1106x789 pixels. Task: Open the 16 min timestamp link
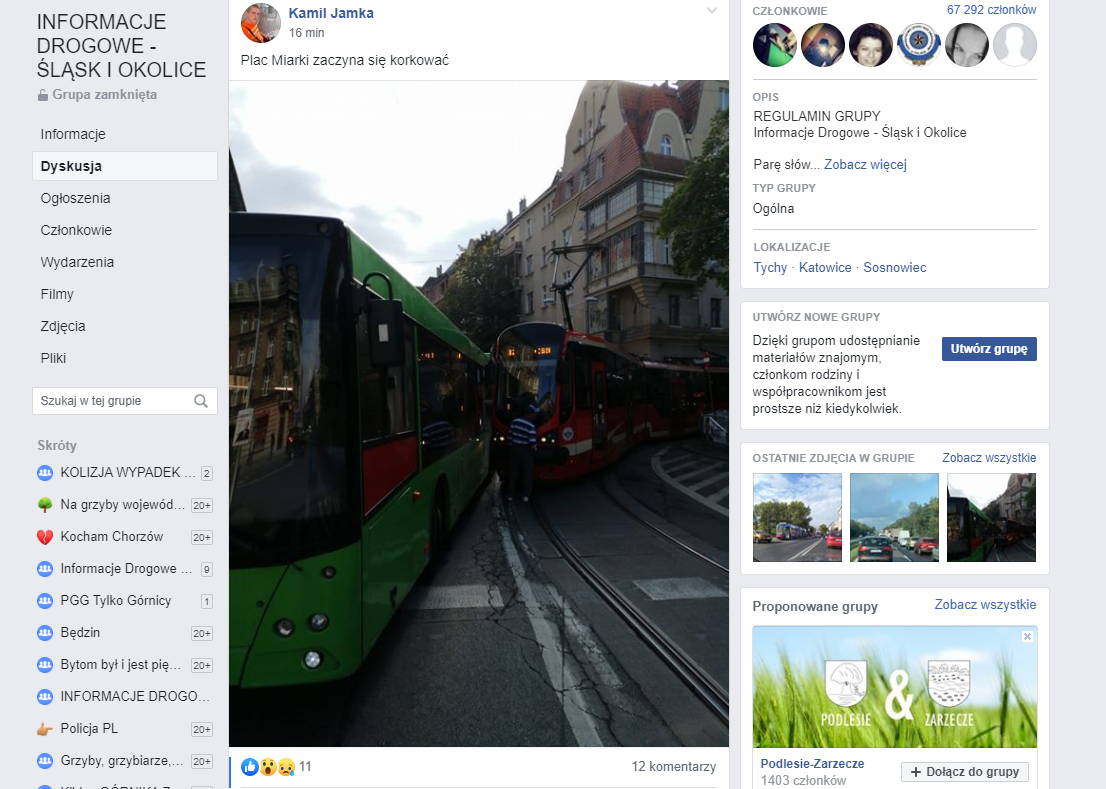point(306,32)
